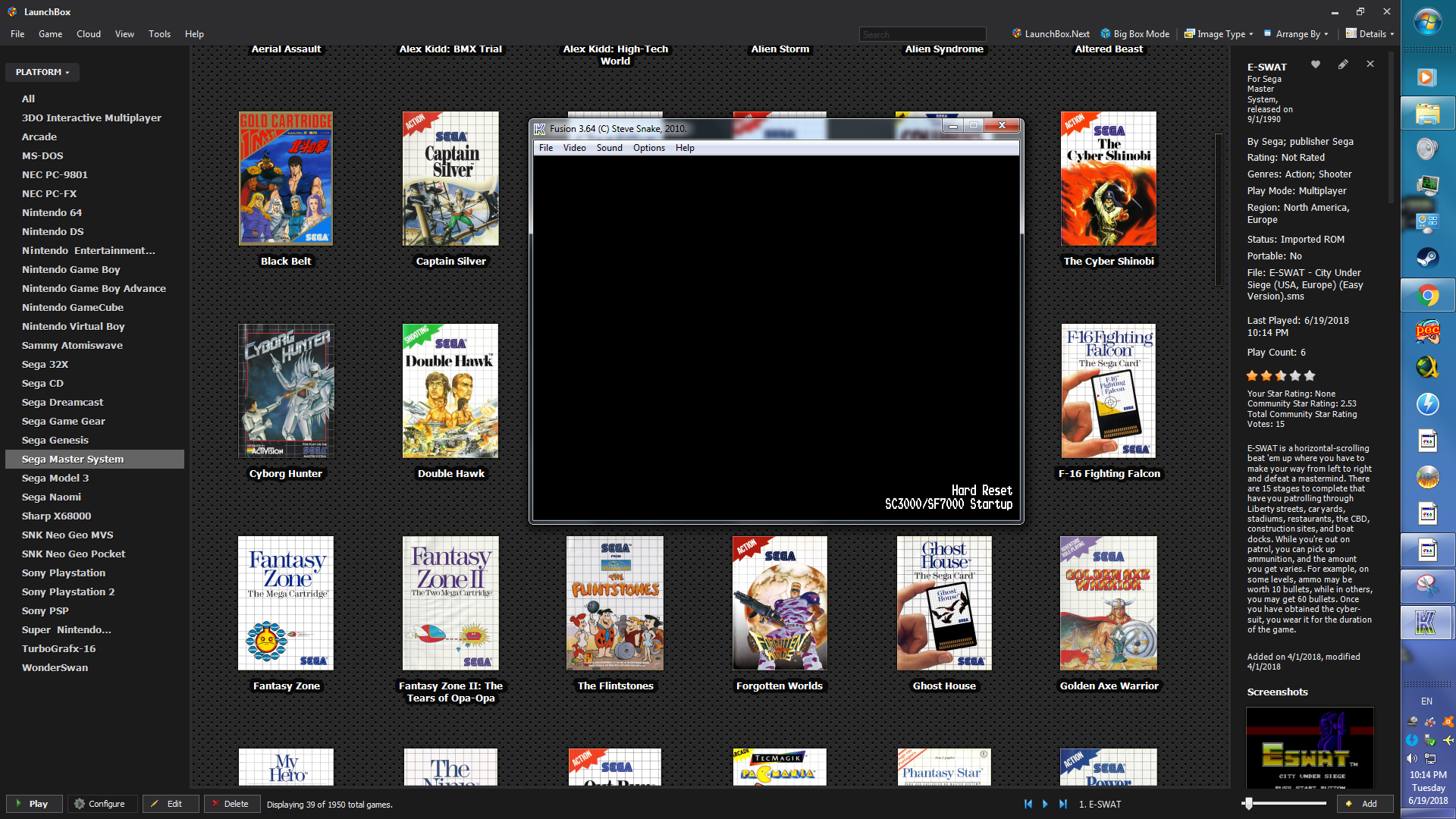Mark E-SWAT as favorite with heart icon
This screenshot has height=819, width=1456.
(x=1316, y=64)
